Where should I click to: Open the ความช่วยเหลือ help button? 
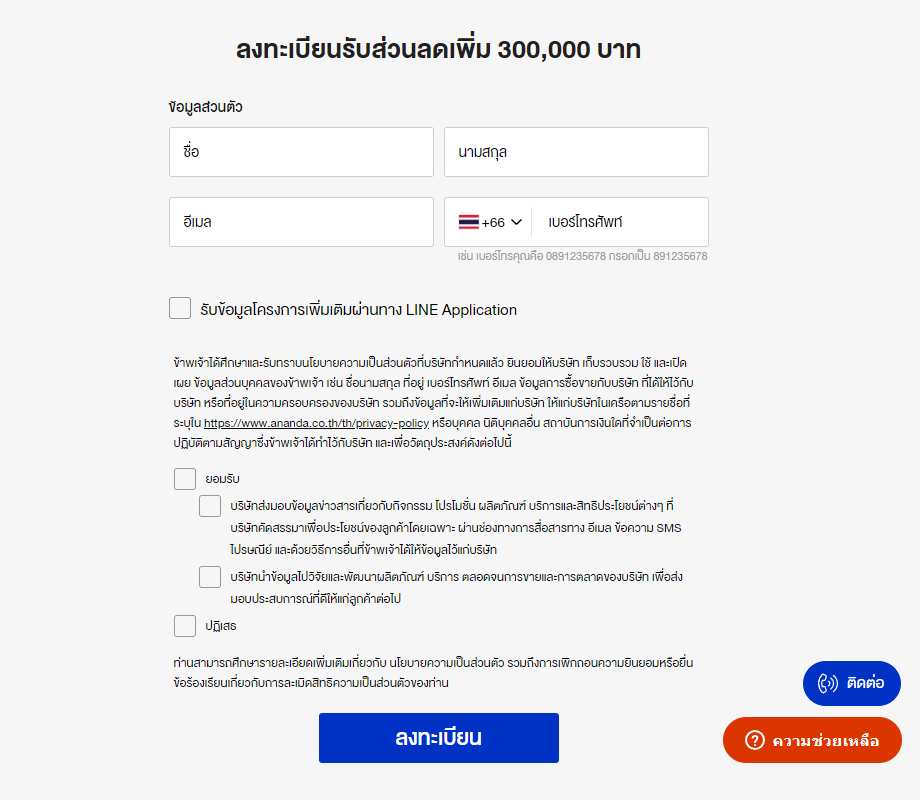[812, 740]
